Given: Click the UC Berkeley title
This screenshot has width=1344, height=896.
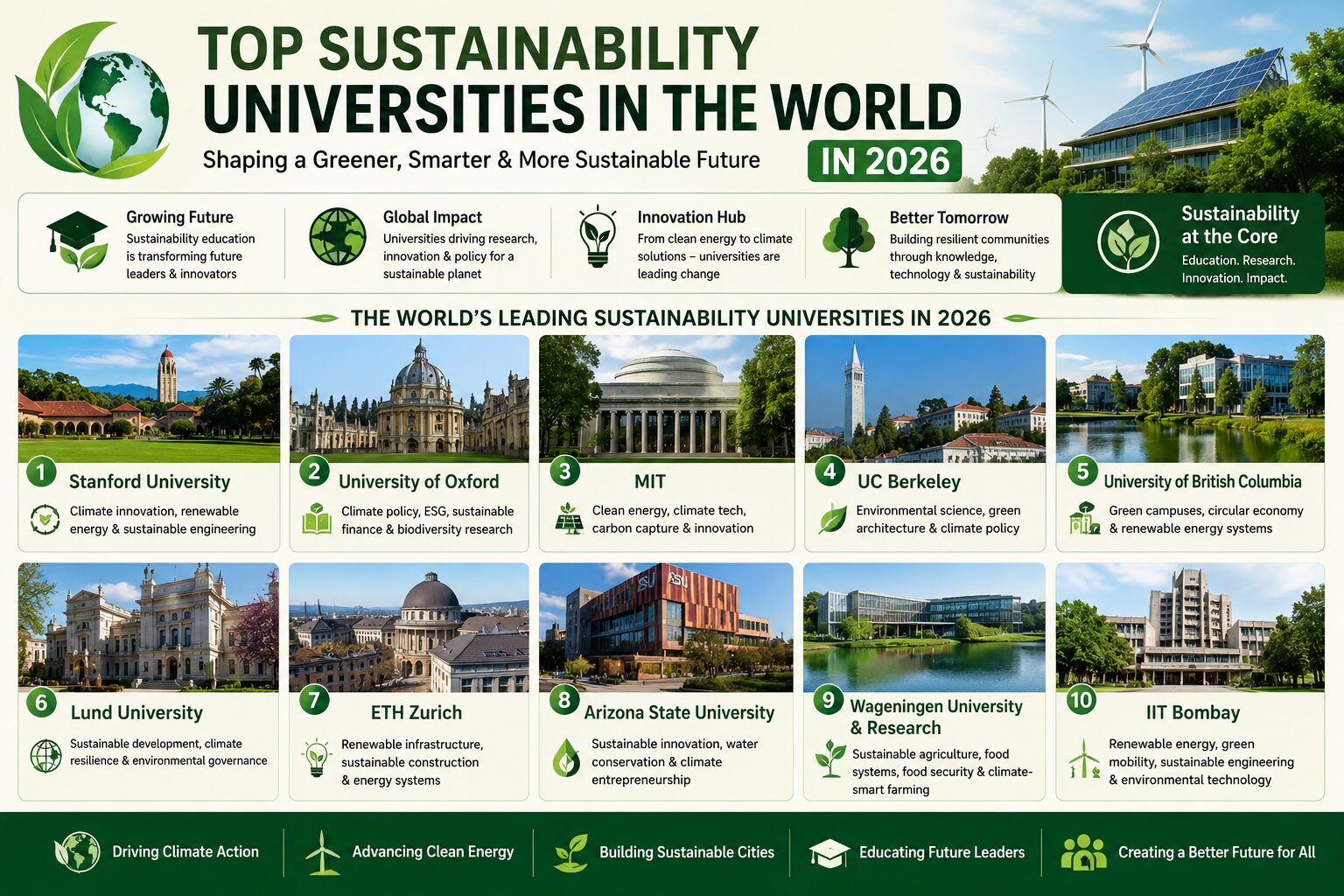Looking at the screenshot, I should click(909, 482).
